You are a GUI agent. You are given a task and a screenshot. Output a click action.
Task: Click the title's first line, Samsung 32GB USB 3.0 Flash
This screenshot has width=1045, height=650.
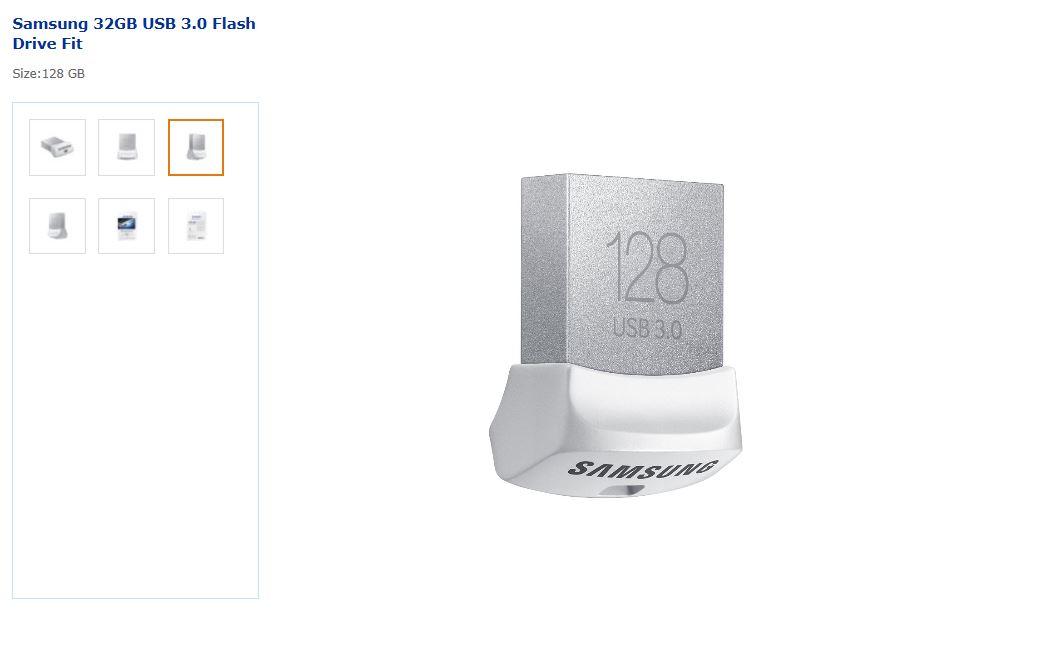[x=134, y=23]
